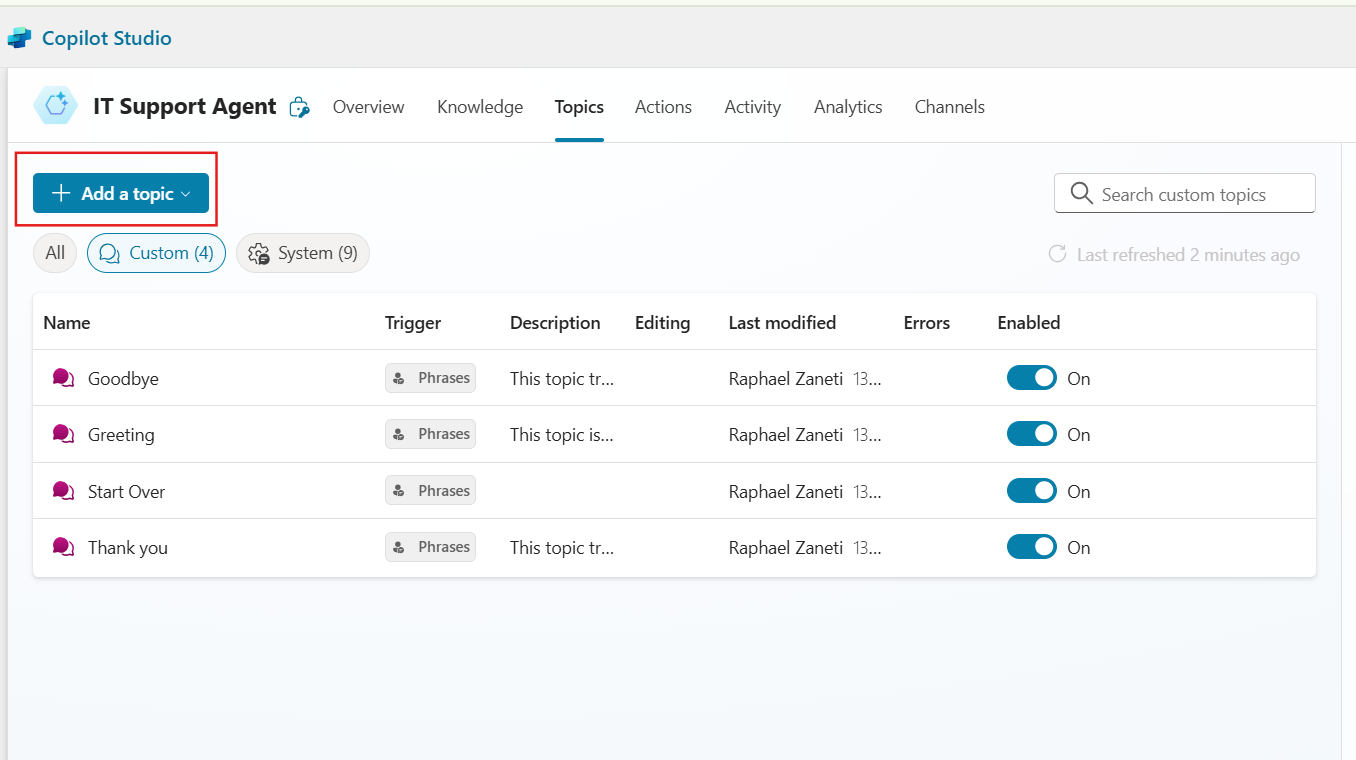
Task: Sort by the Name column header
Action: 67,322
